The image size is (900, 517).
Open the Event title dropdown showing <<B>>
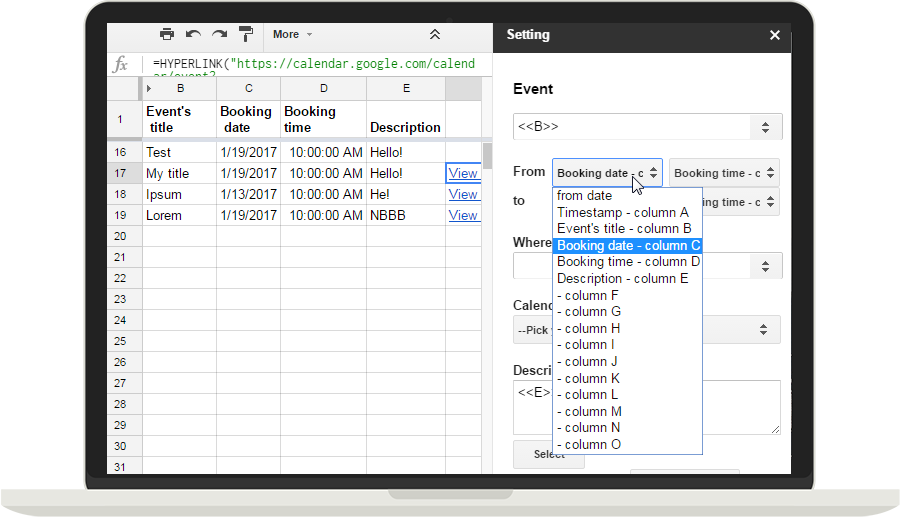[647, 127]
